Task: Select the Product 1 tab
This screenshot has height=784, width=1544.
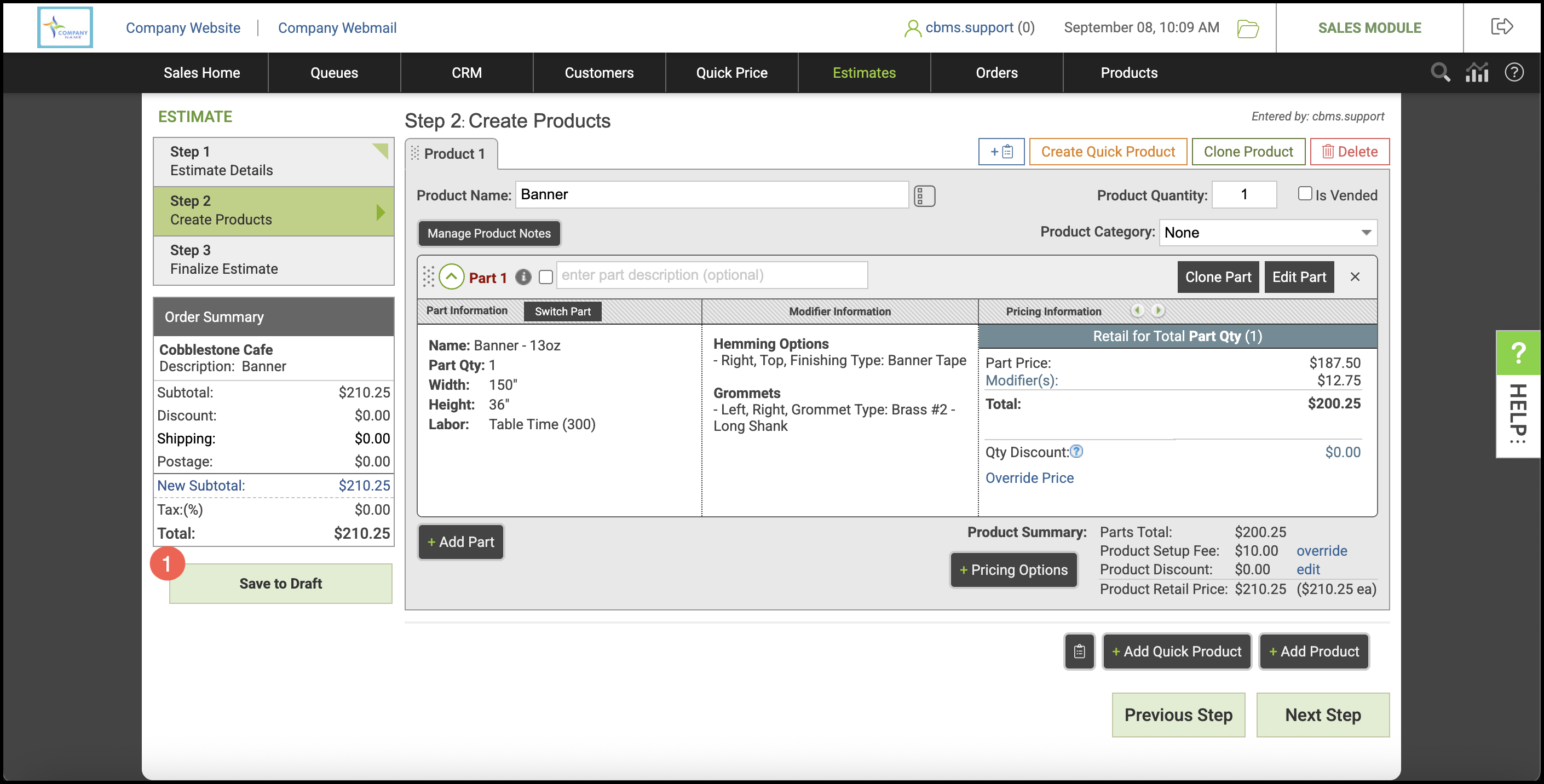Action: click(x=453, y=154)
